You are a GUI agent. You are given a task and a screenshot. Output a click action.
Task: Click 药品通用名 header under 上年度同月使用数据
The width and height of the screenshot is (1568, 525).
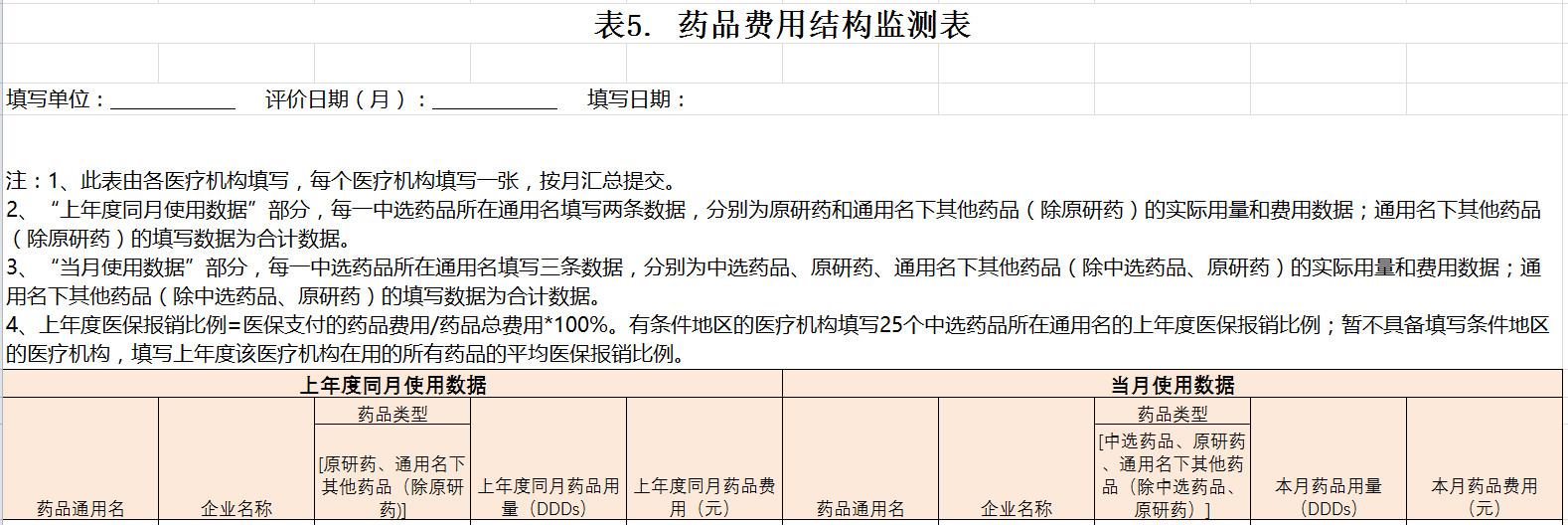click(x=80, y=508)
